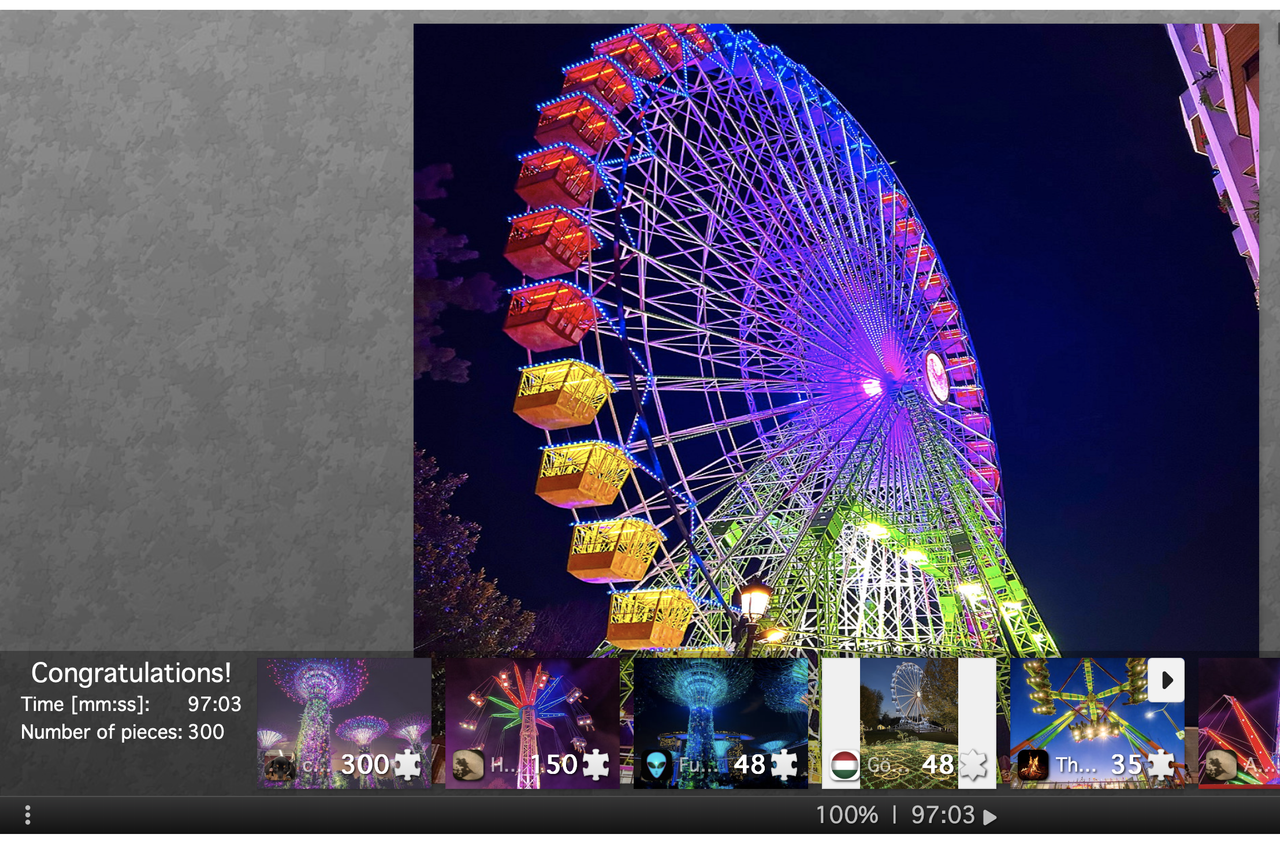Click the Time [mm:ss] label
This screenshot has height=849, width=1280.
pyautogui.click(x=85, y=704)
